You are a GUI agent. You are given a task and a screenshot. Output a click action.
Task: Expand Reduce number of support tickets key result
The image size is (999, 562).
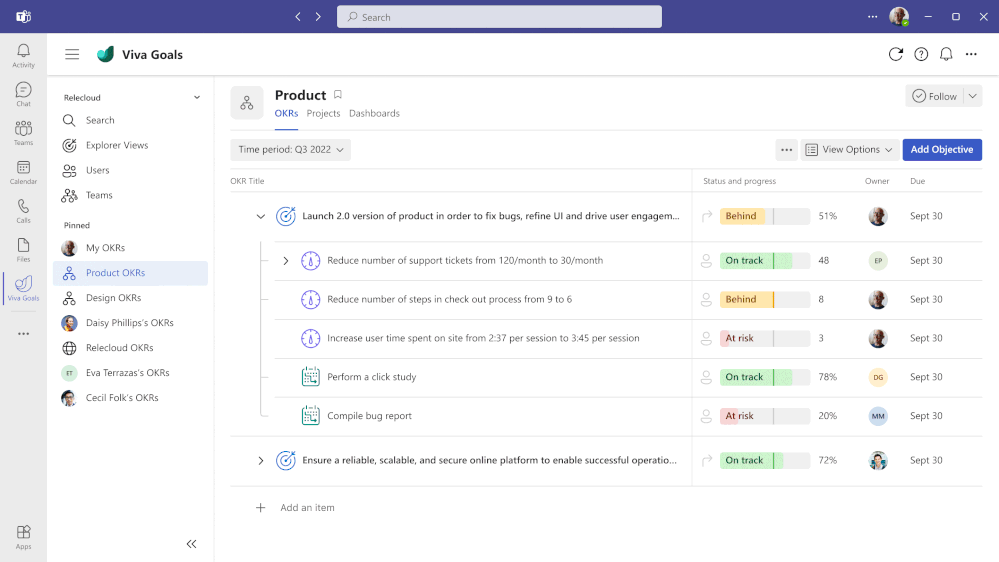[285, 261]
